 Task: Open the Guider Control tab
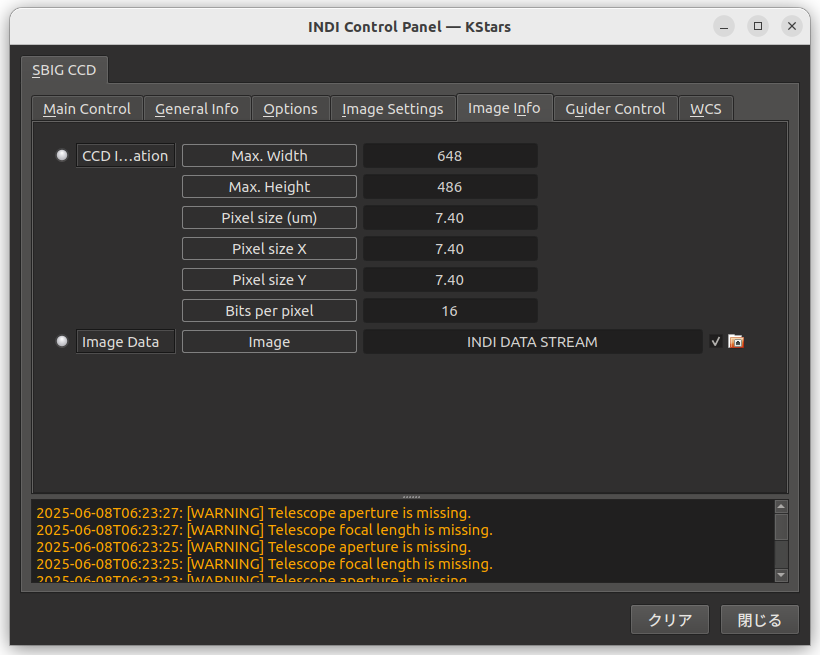tap(615, 109)
